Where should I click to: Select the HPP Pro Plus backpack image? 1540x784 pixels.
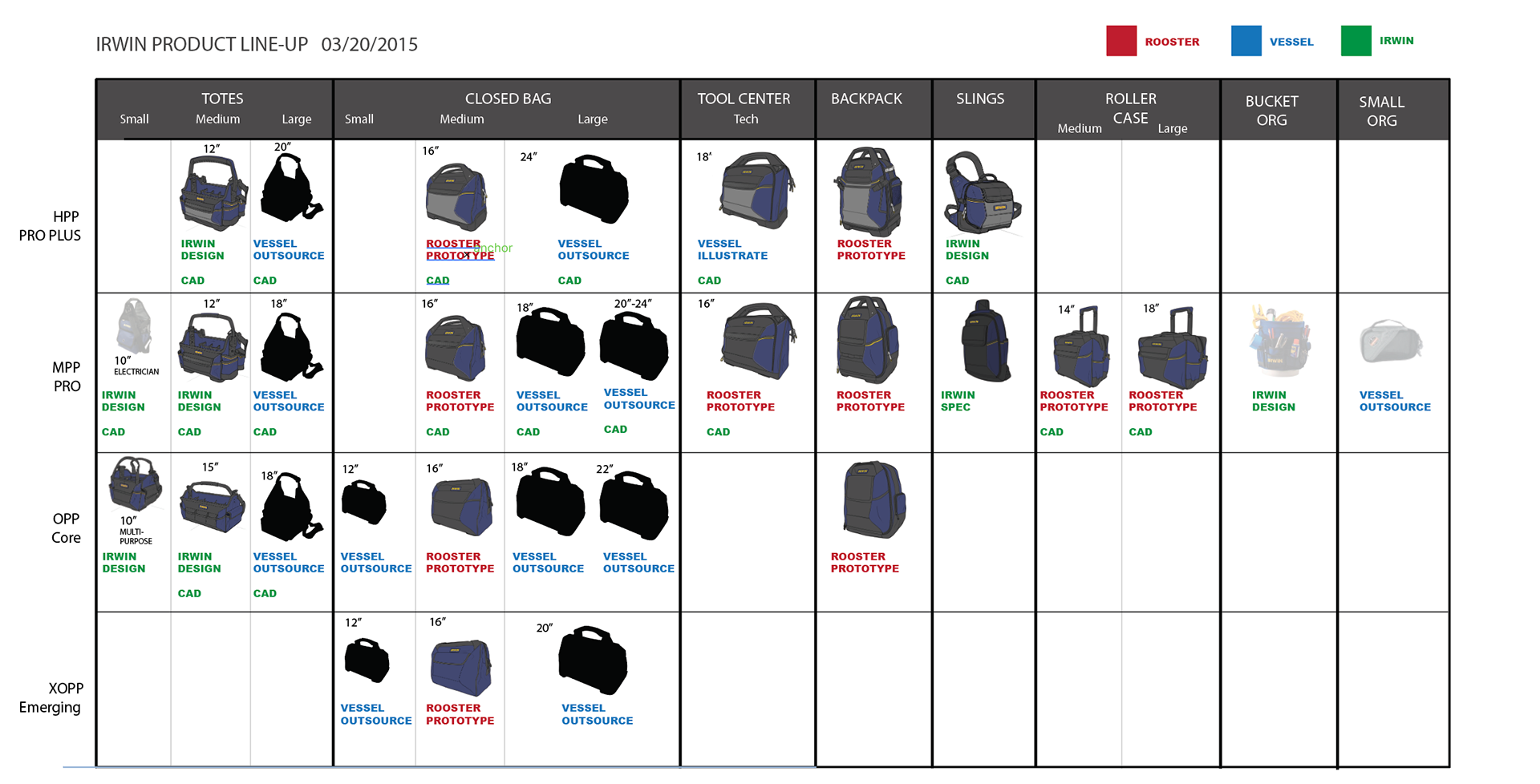point(869,191)
